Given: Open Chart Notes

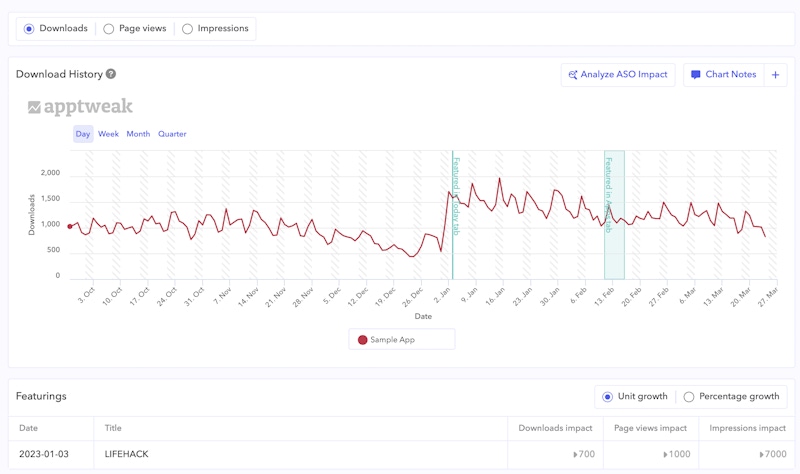Looking at the screenshot, I should pyautogui.click(x=723, y=75).
